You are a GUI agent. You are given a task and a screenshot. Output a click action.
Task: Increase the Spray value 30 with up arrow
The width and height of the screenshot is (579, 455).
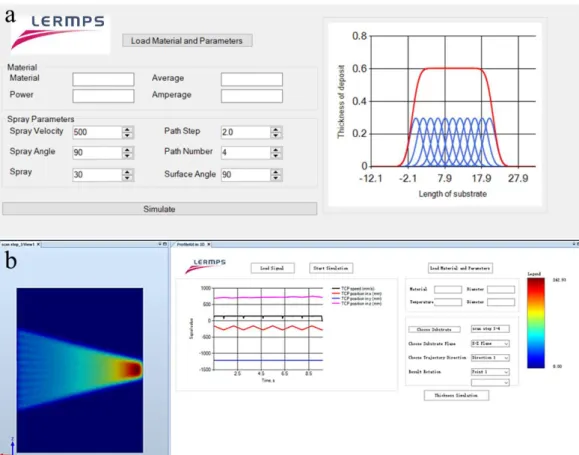tap(128, 172)
